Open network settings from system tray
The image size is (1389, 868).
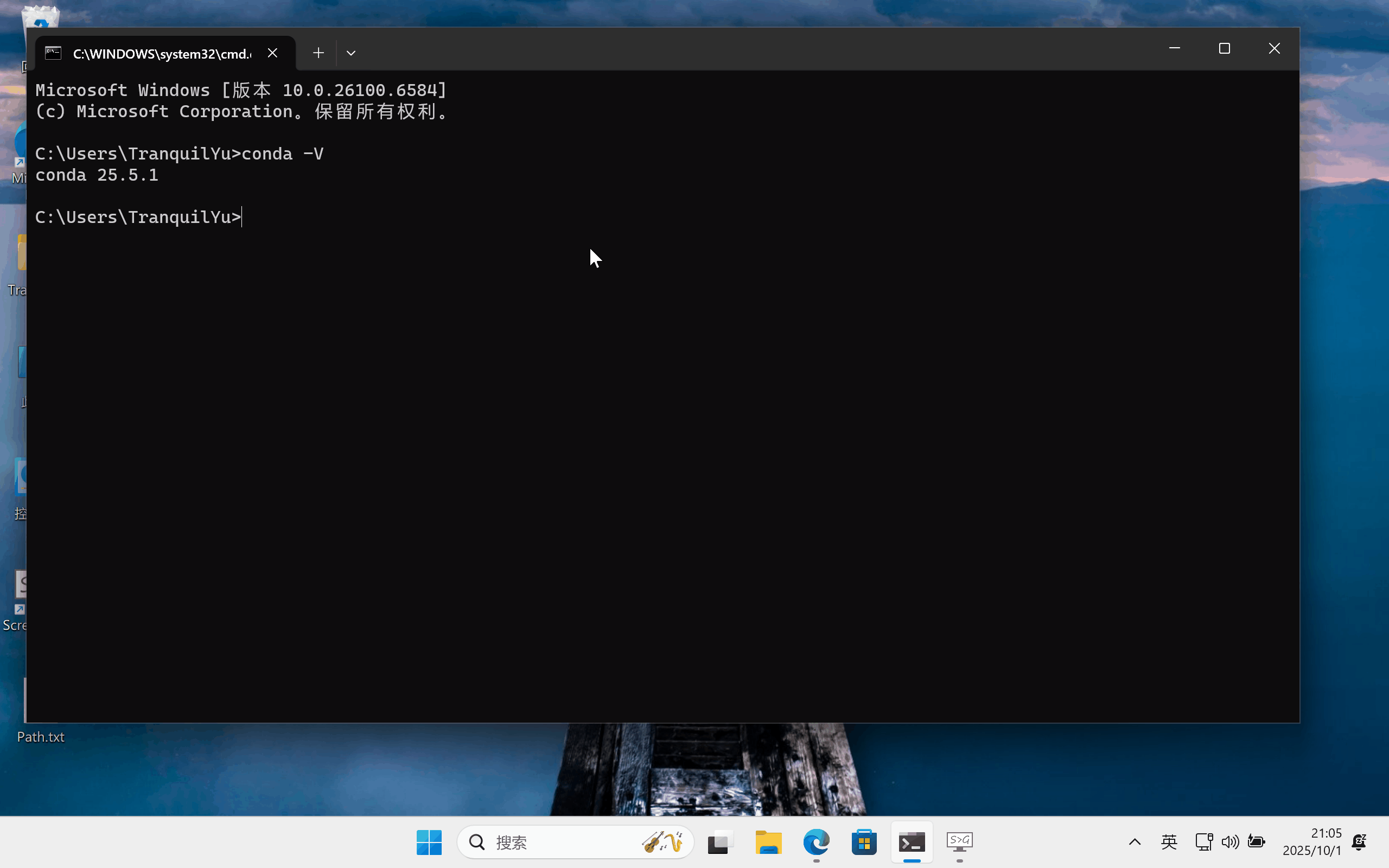(1203, 842)
